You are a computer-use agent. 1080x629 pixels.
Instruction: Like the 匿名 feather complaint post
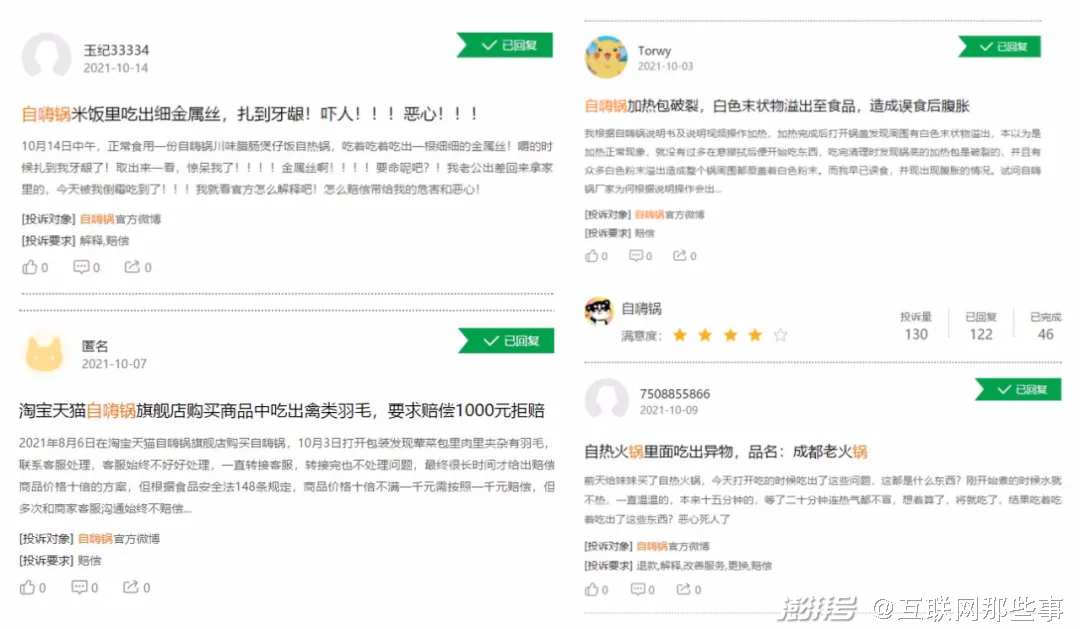tap(28, 588)
